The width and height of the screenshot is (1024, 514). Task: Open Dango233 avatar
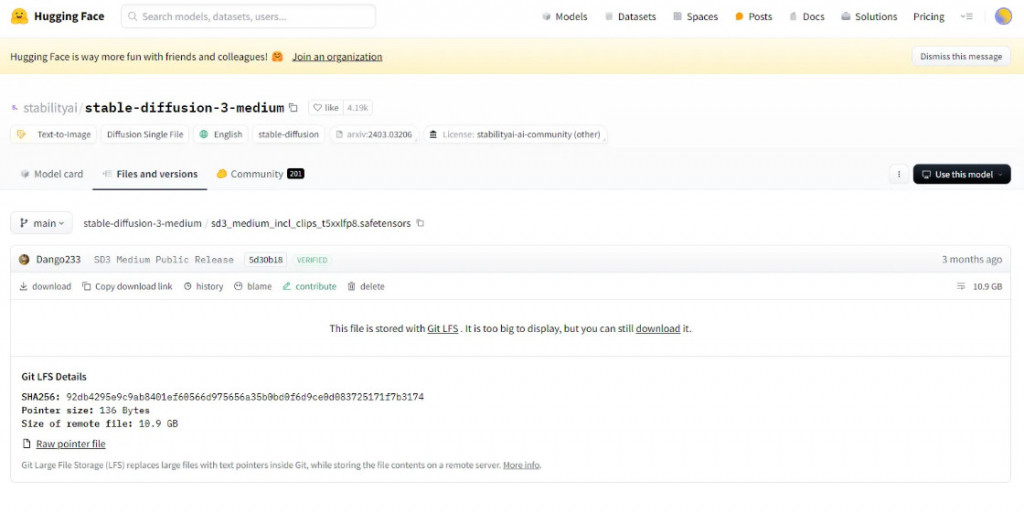pyautogui.click(x=24, y=259)
